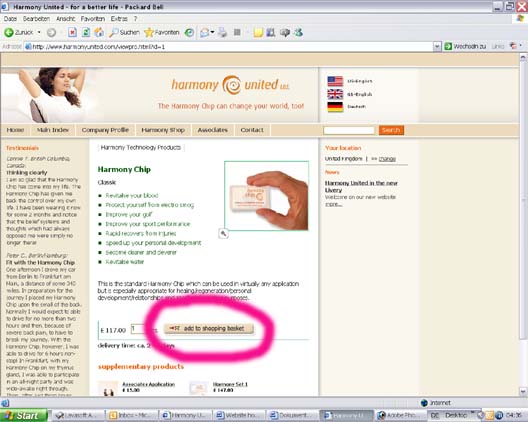
Task: Open the Favoriten star toolbar button
Action: [x=162, y=32]
